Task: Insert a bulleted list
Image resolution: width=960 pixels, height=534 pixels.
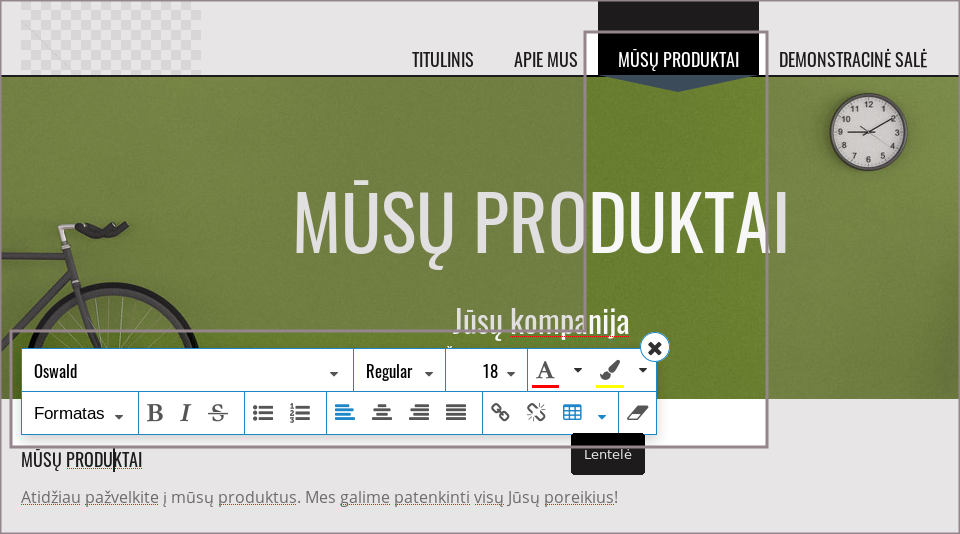Action: point(263,413)
